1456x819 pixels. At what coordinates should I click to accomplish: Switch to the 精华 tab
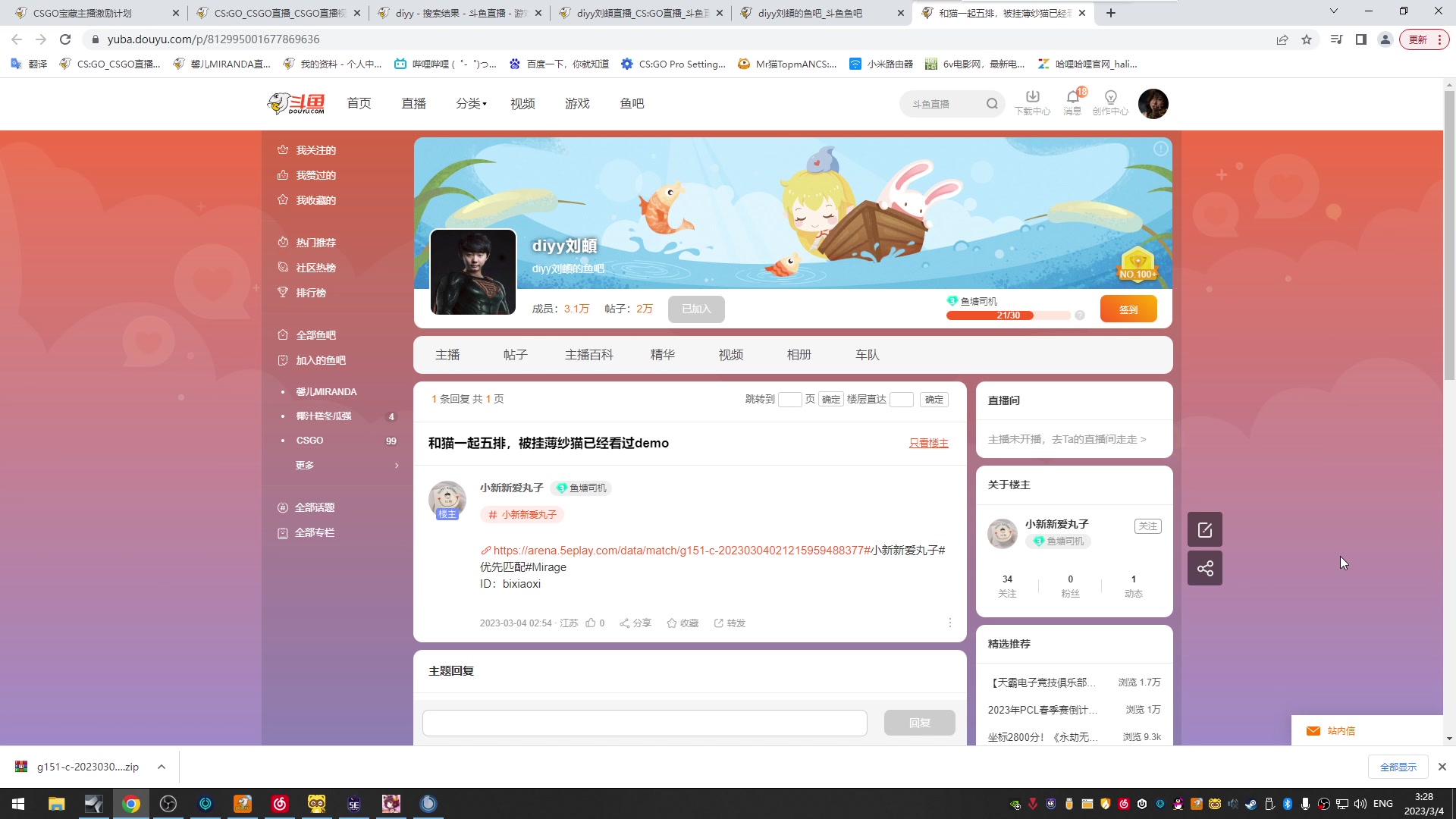click(x=663, y=355)
